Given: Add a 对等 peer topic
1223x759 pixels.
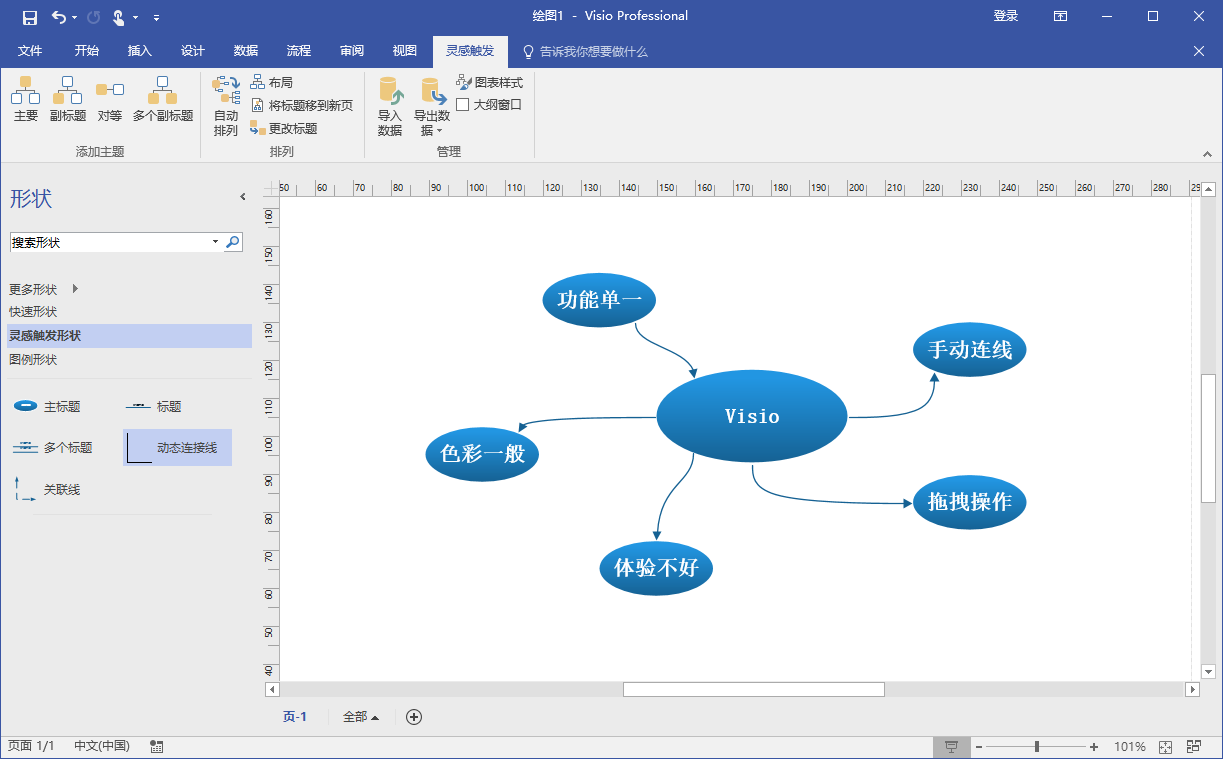Looking at the screenshot, I should 110,100.
